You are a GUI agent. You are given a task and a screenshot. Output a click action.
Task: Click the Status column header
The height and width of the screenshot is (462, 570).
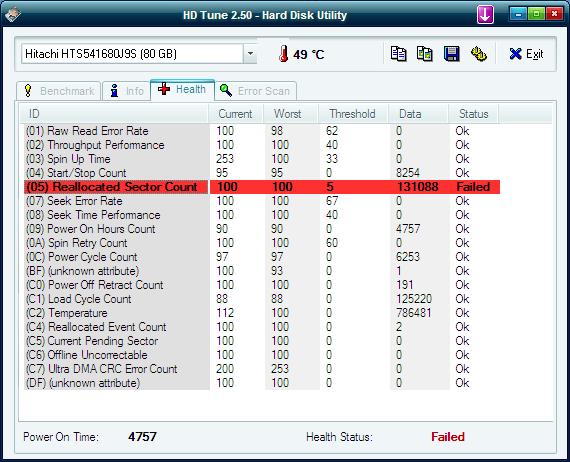coord(473,114)
